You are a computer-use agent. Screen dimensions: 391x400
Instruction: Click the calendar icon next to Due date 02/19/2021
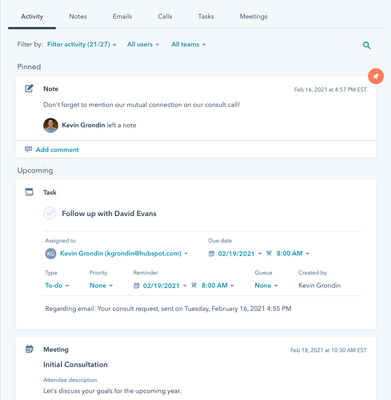pos(211,254)
